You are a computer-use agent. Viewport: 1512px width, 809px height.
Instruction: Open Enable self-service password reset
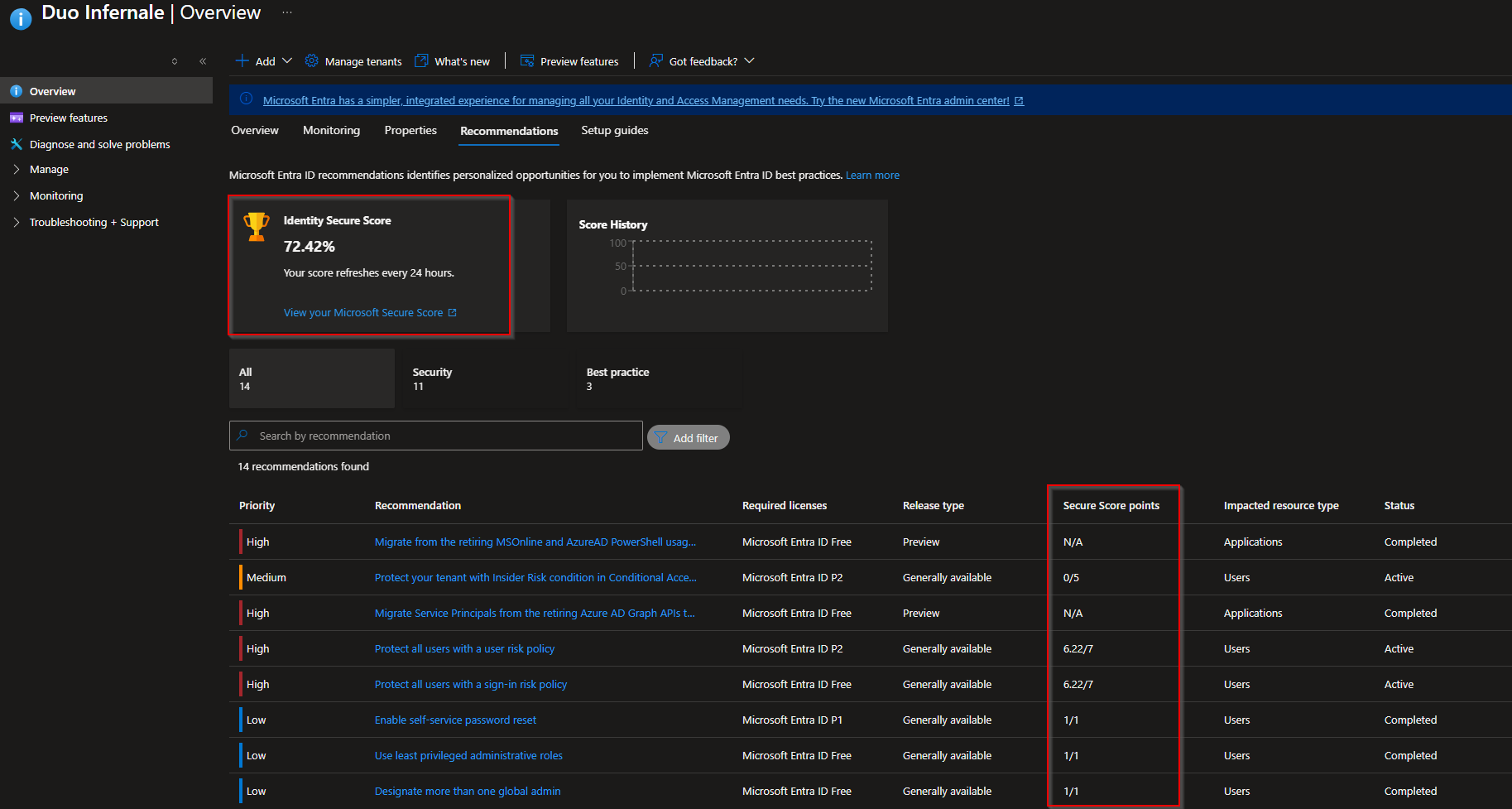pyautogui.click(x=455, y=720)
